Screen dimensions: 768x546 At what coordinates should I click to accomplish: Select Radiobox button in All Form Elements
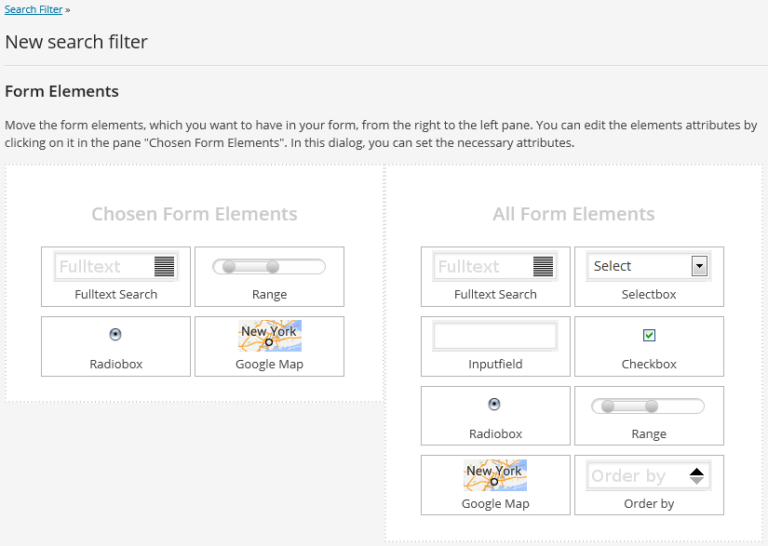[494, 404]
